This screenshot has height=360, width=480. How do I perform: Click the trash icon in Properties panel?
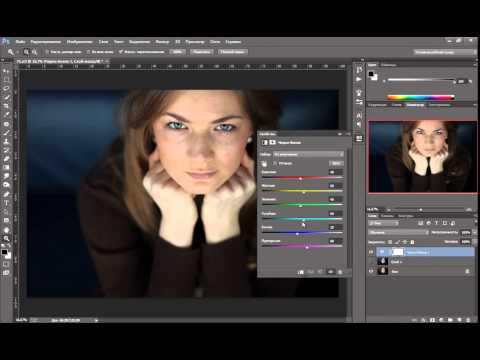point(340,272)
